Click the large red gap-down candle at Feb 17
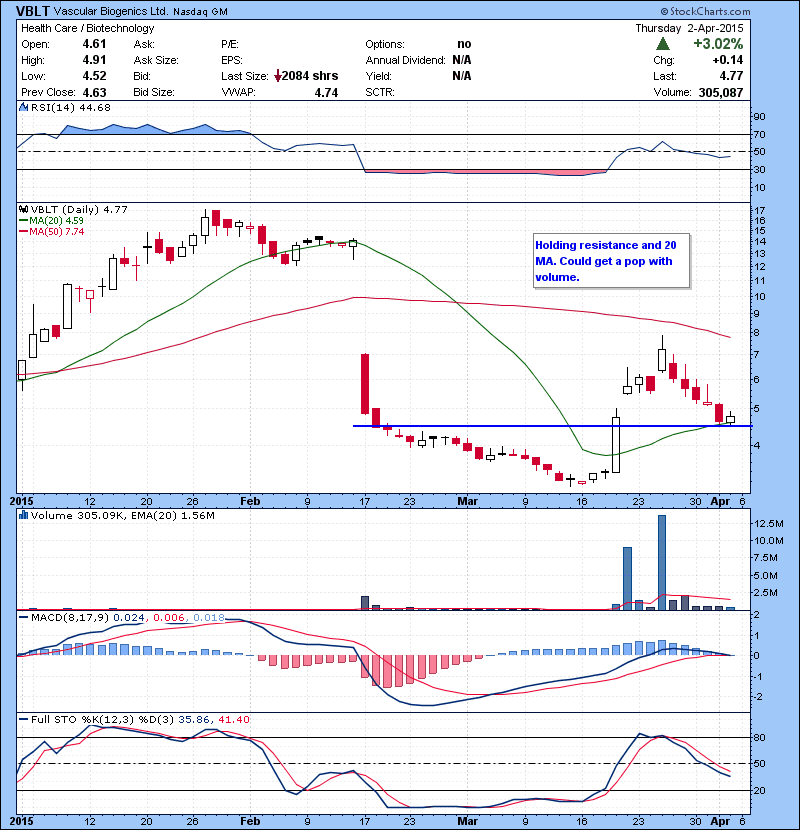This screenshot has height=830, width=800. [x=365, y=384]
